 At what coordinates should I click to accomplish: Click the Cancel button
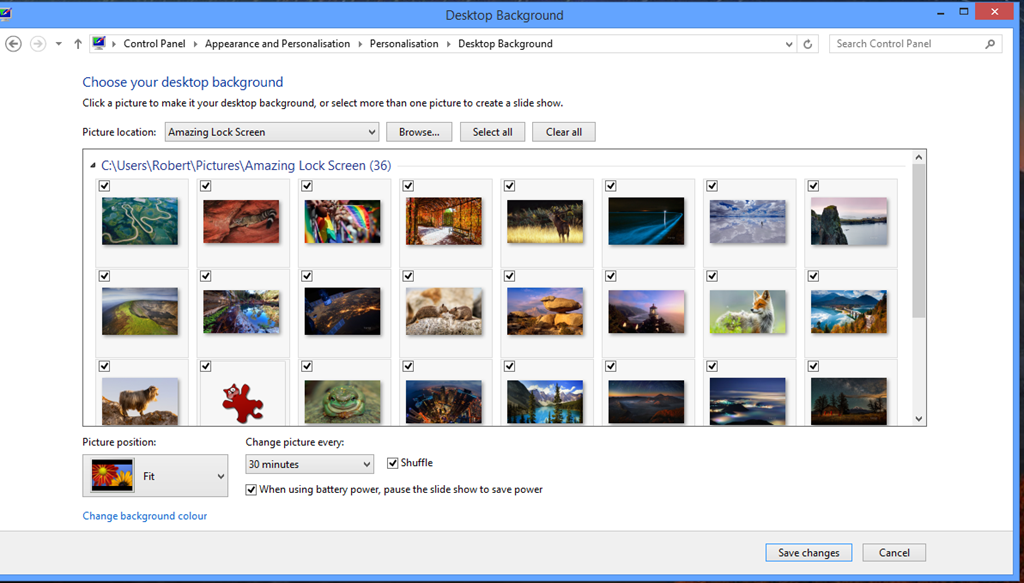894,552
